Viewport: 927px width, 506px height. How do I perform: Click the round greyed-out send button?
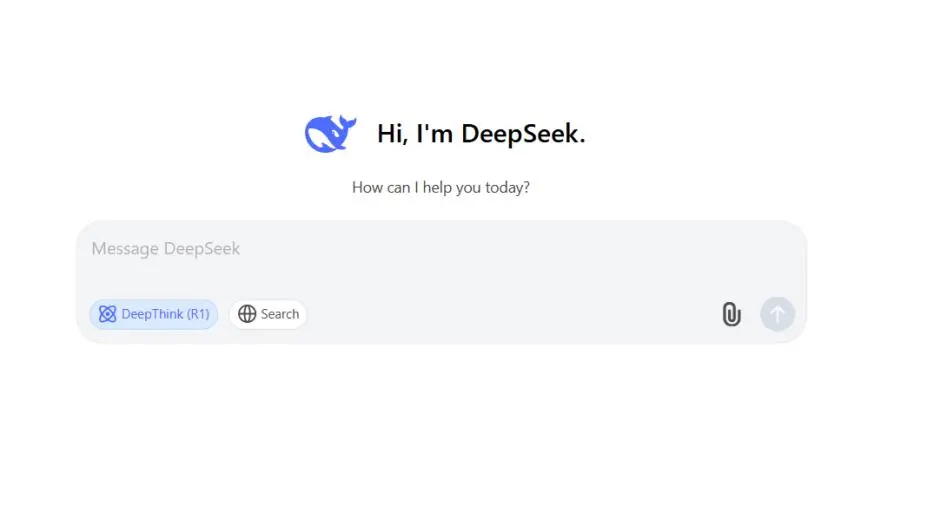coord(777,314)
